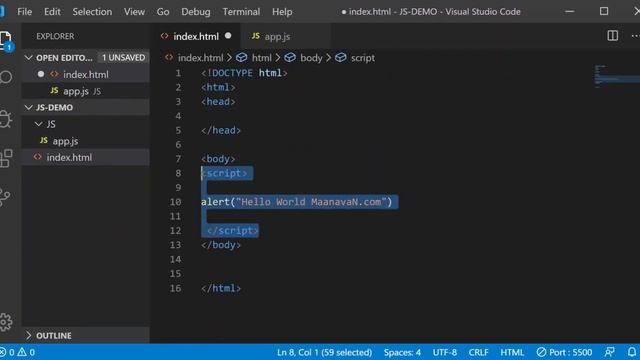Click the warnings triangle icon in status bar

(x=22, y=352)
